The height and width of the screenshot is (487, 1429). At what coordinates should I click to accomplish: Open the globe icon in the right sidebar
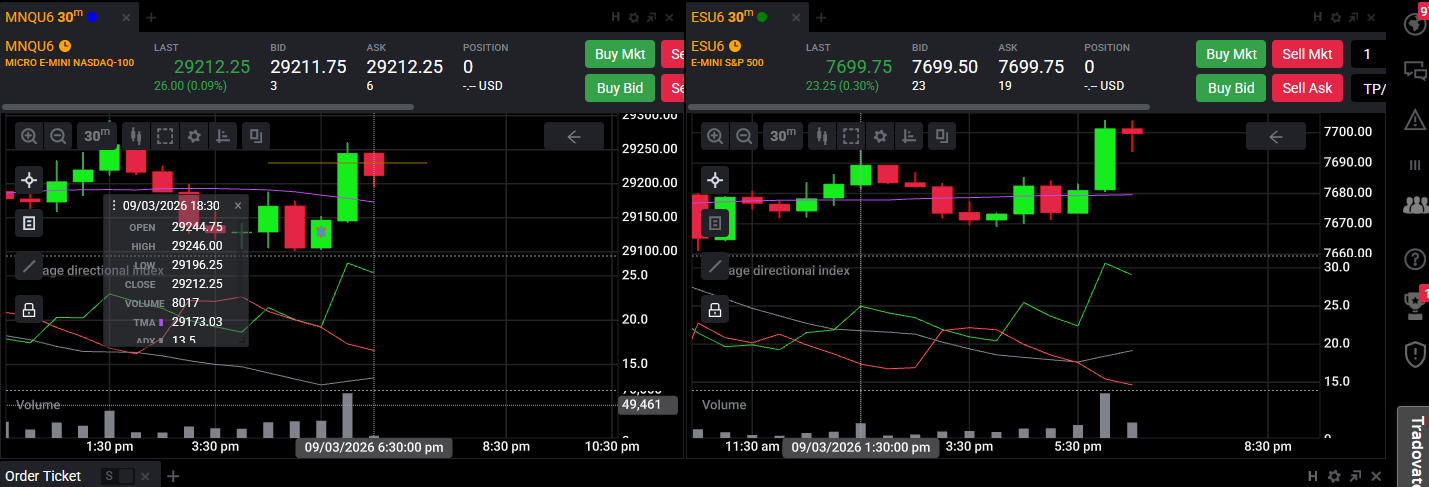(1415, 22)
